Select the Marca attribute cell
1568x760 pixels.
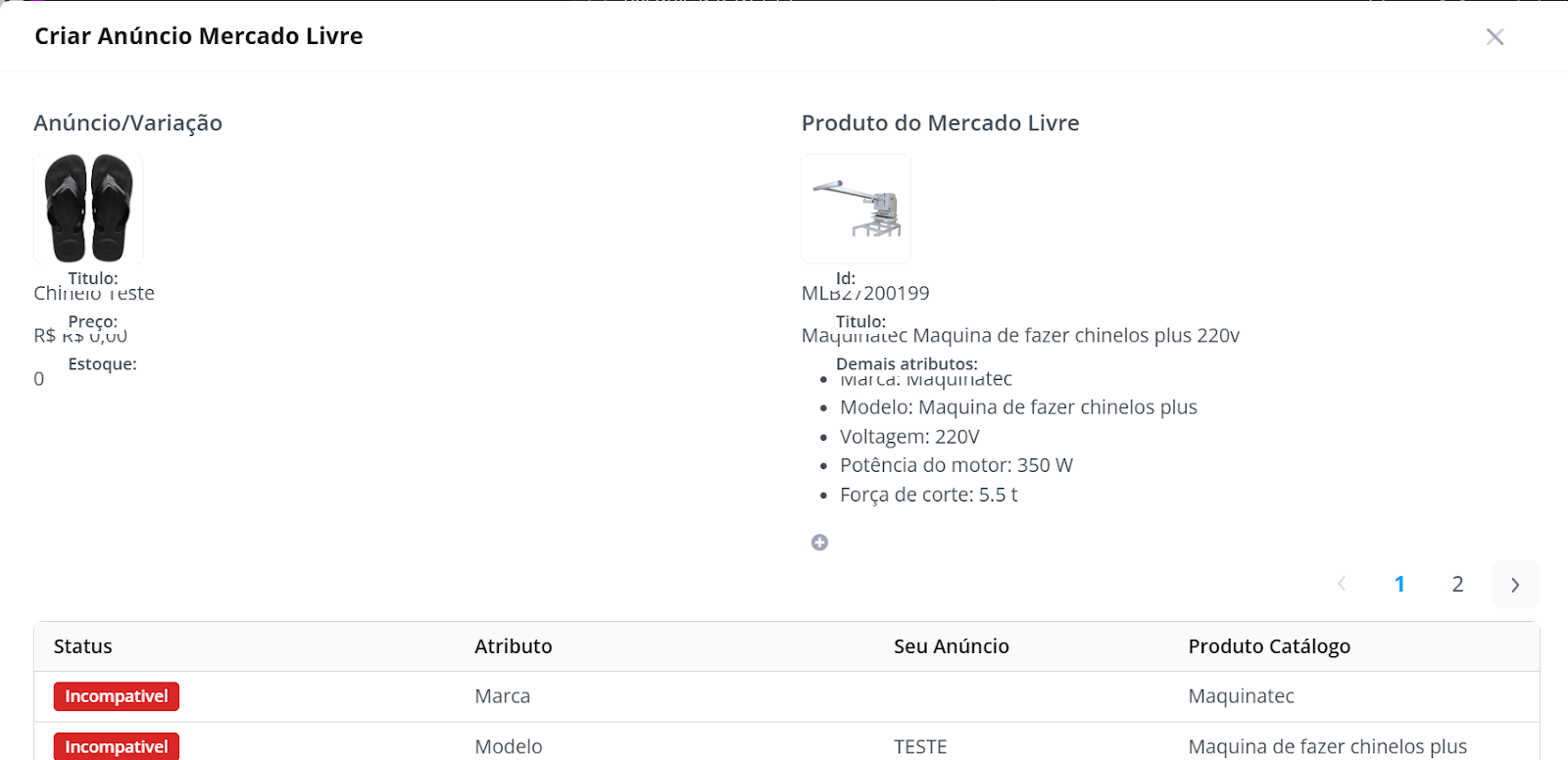pos(503,696)
